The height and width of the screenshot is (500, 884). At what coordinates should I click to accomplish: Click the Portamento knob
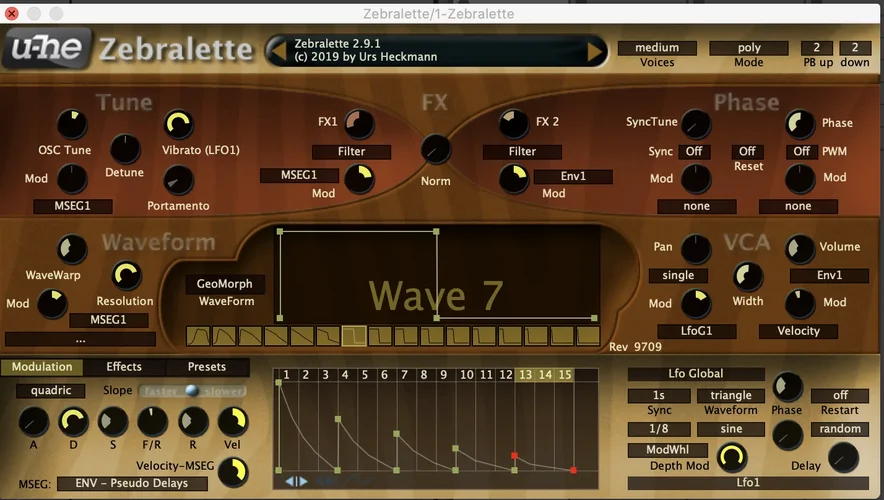[178, 180]
